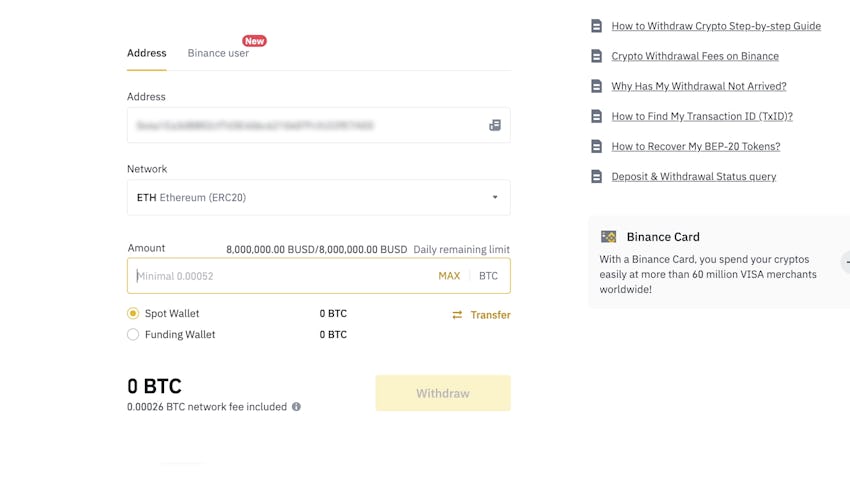Open How to Find My Transaction ID link
The image size is (850, 478).
[x=702, y=116]
